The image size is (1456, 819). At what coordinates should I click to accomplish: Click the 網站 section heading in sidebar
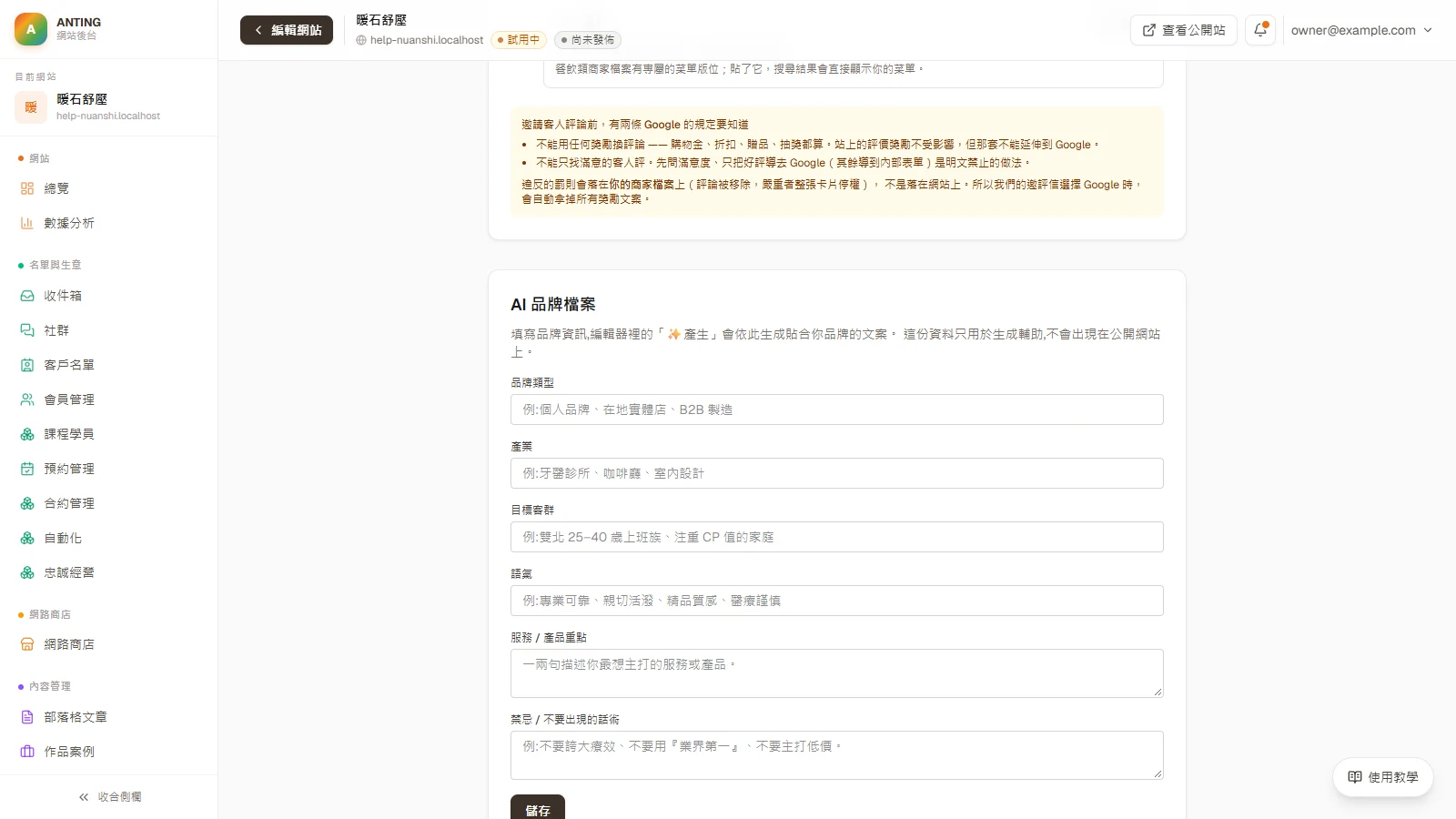(x=39, y=158)
